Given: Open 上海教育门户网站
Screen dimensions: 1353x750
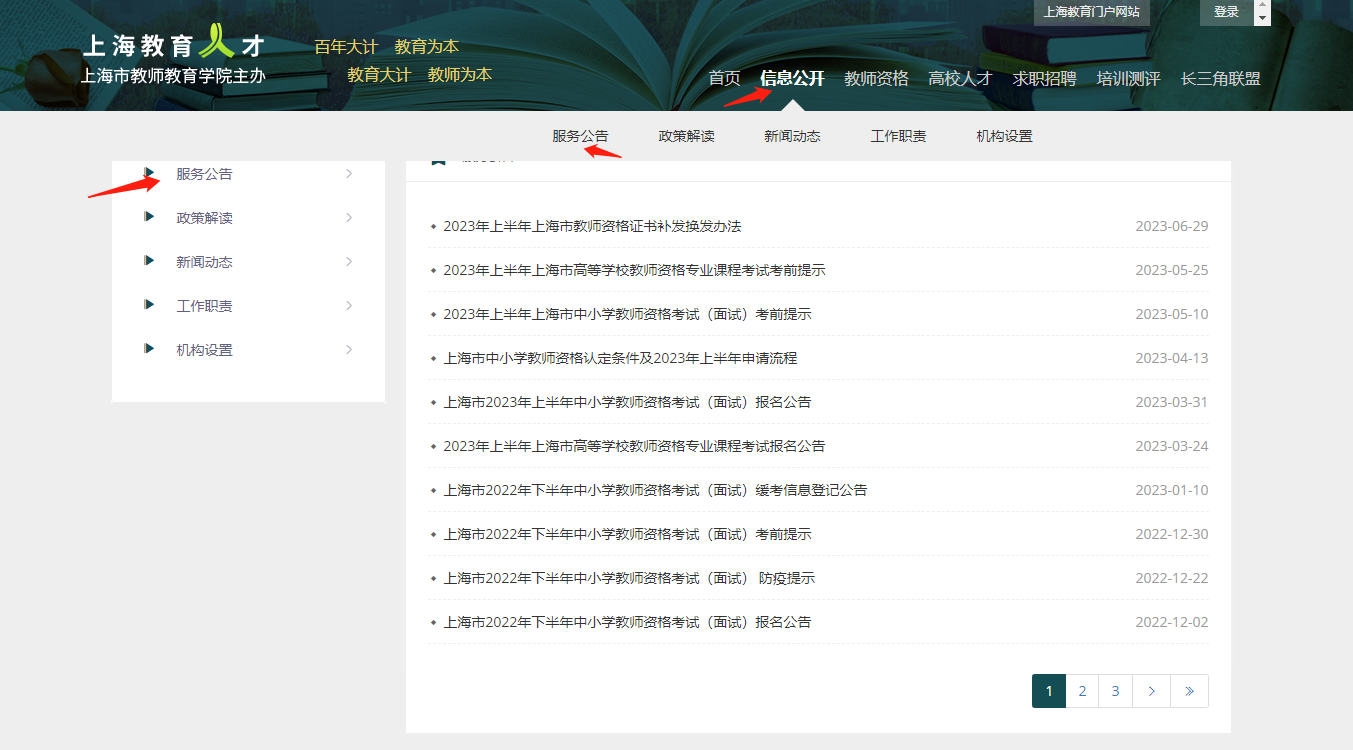Looking at the screenshot, I should click(1091, 13).
